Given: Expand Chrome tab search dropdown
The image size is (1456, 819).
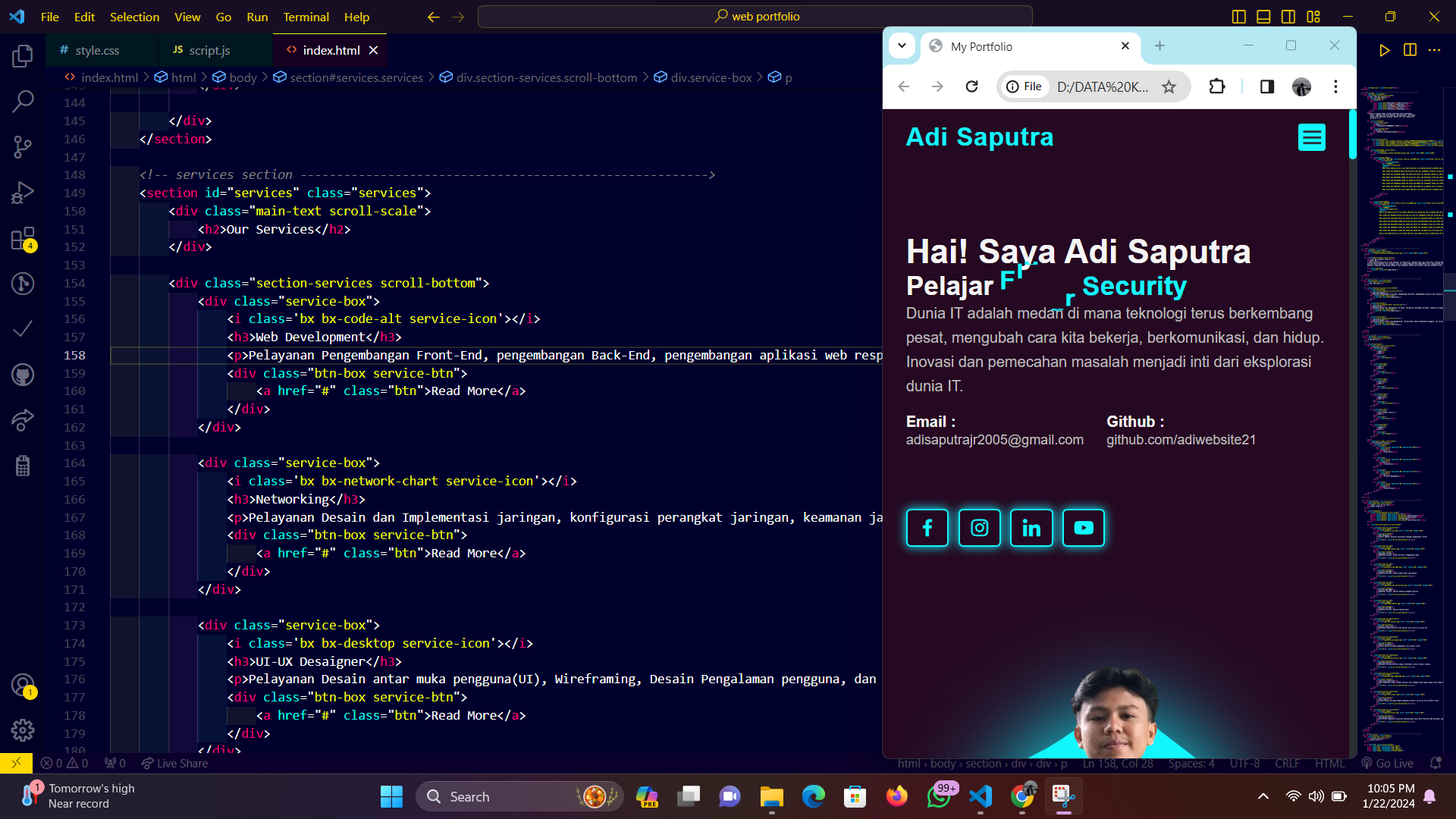Looking at the screenshot, I should pyautogui.click(x=902, y=45).
